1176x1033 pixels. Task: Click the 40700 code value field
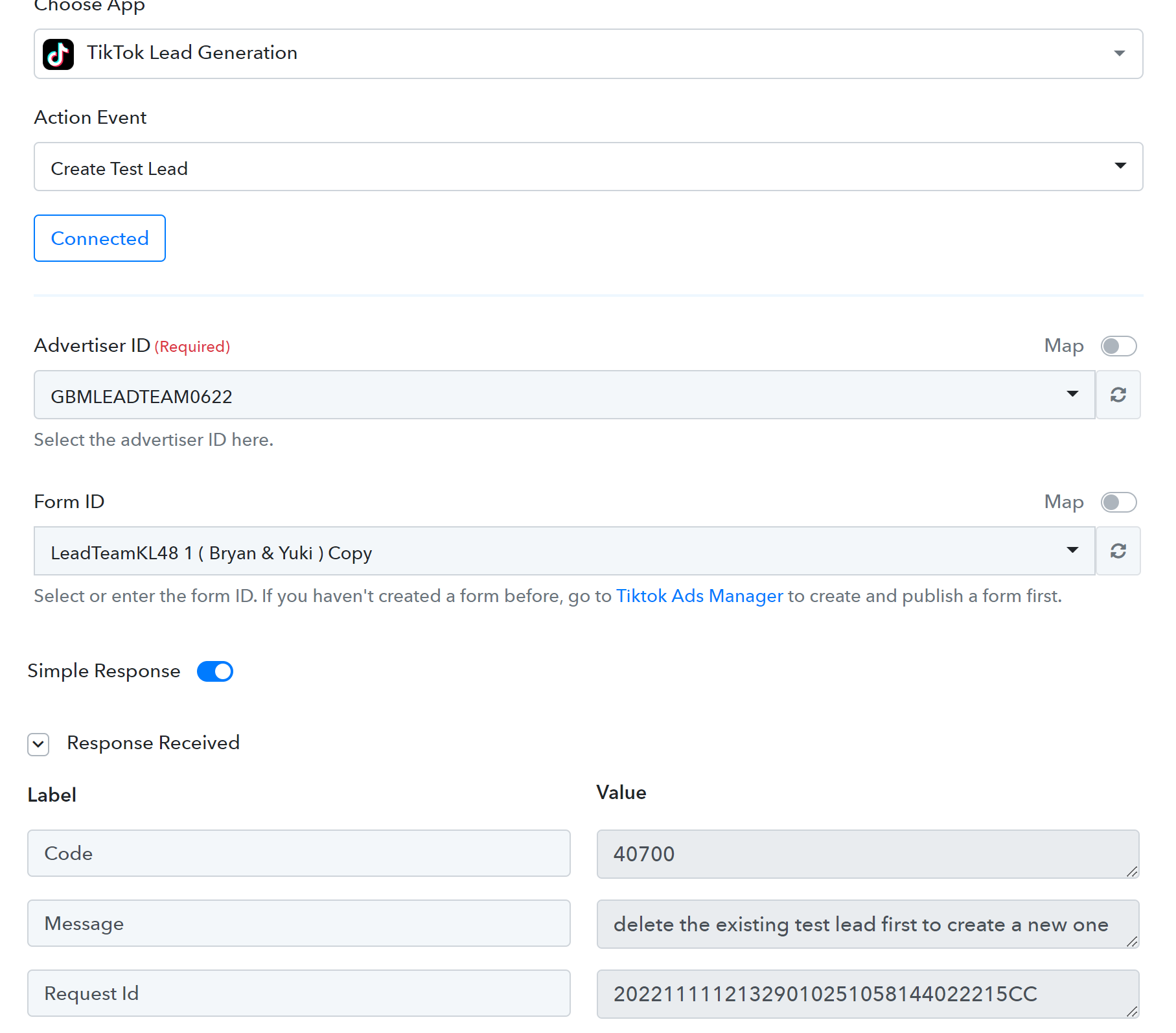pos(868,854)
